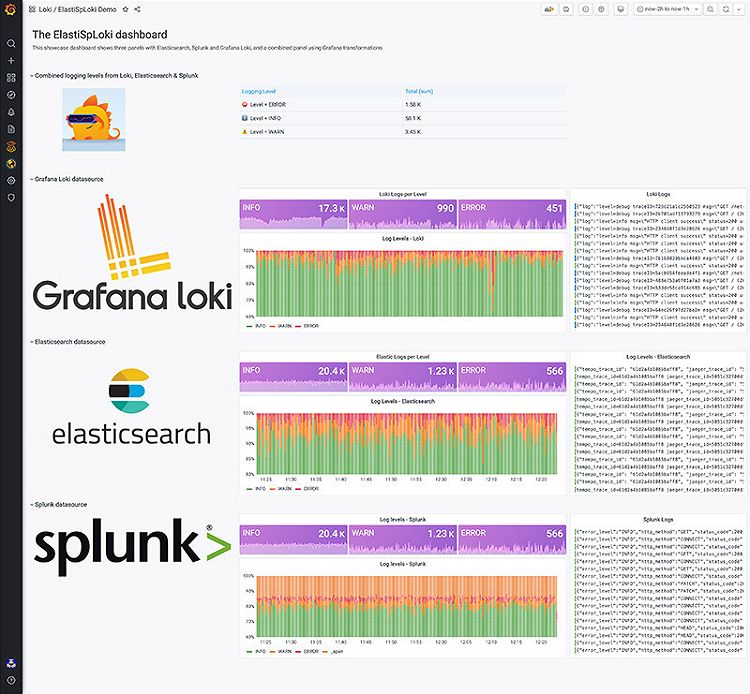Click the sunglasses mascot image
The width and height of the screenshot is (750, 694).
94,120
